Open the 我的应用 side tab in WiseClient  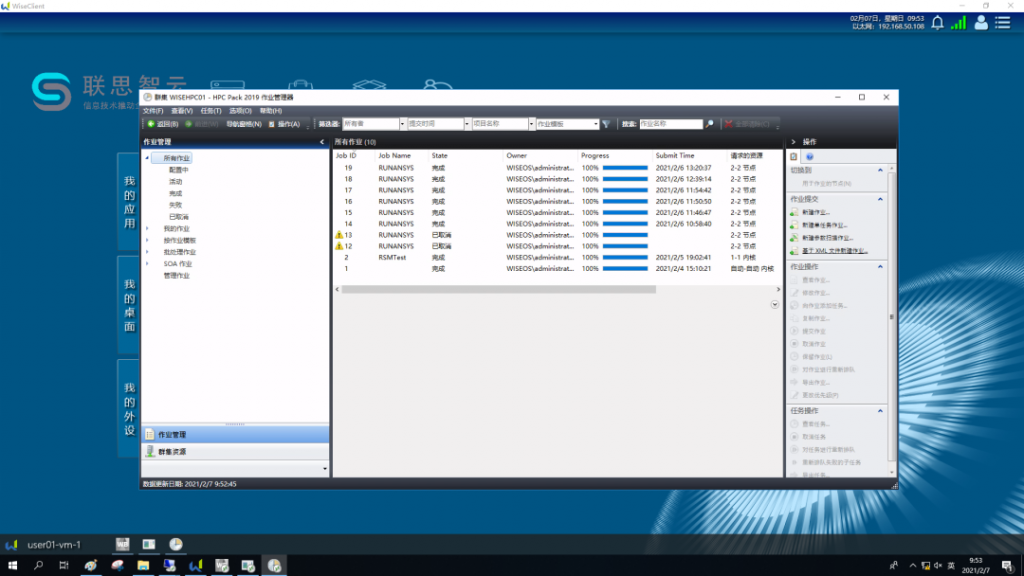pyautogui.click(x=129, y=202)
